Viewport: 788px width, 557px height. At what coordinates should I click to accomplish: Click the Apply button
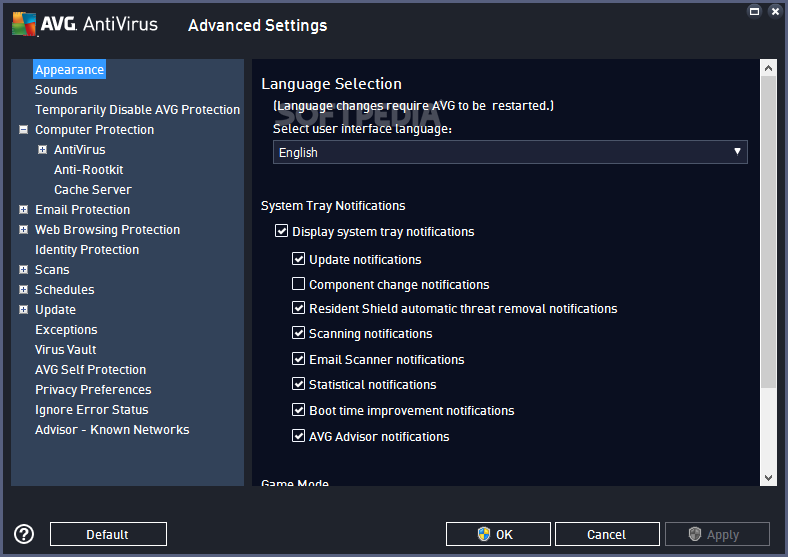[717, 534]
